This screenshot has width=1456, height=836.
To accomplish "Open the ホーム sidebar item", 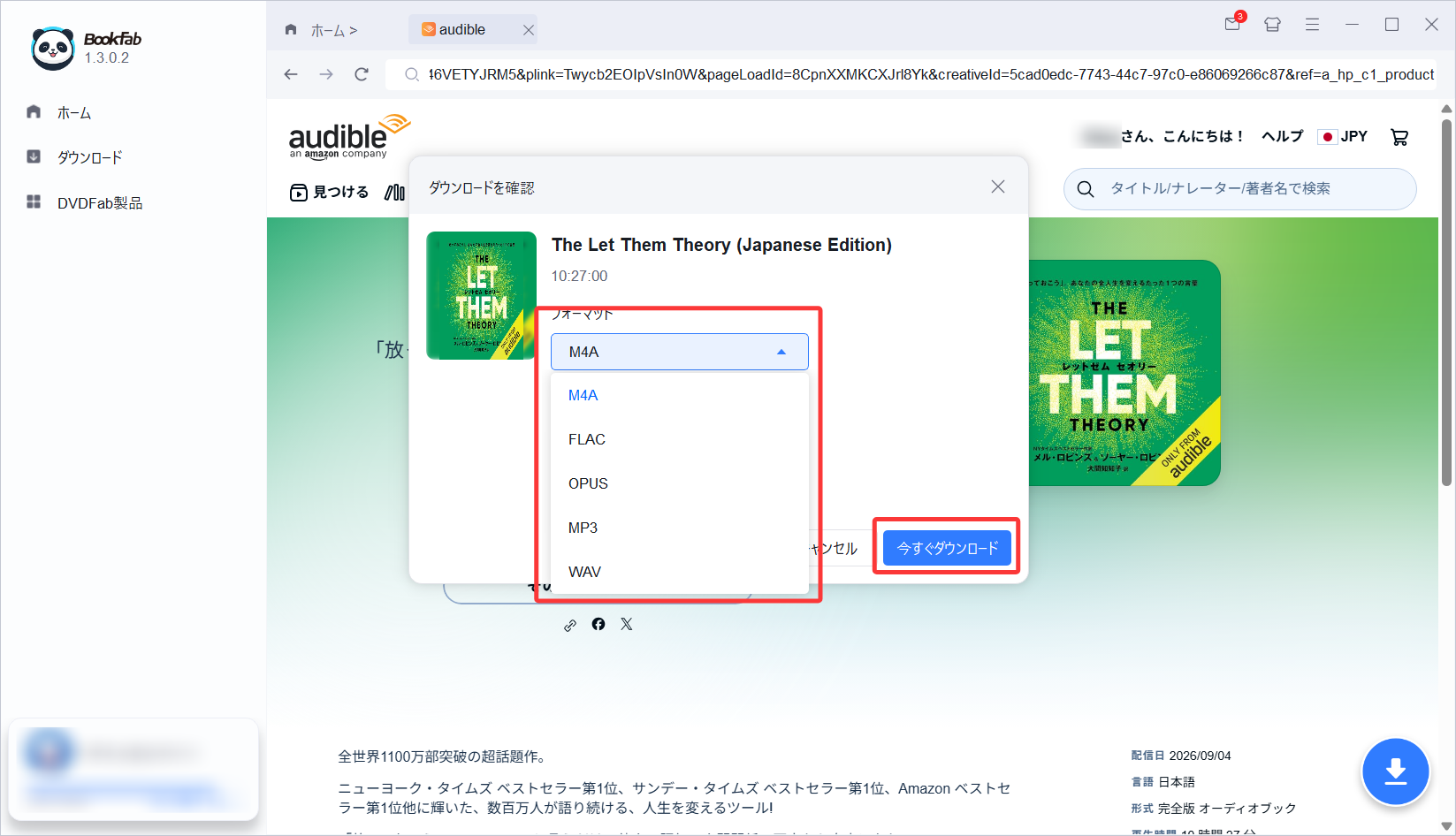I will tap(74, 112).
